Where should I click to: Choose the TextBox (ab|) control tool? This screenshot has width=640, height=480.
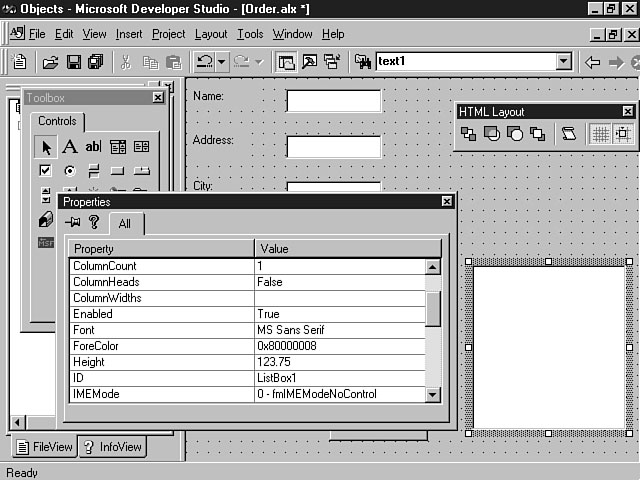[93, 147]
